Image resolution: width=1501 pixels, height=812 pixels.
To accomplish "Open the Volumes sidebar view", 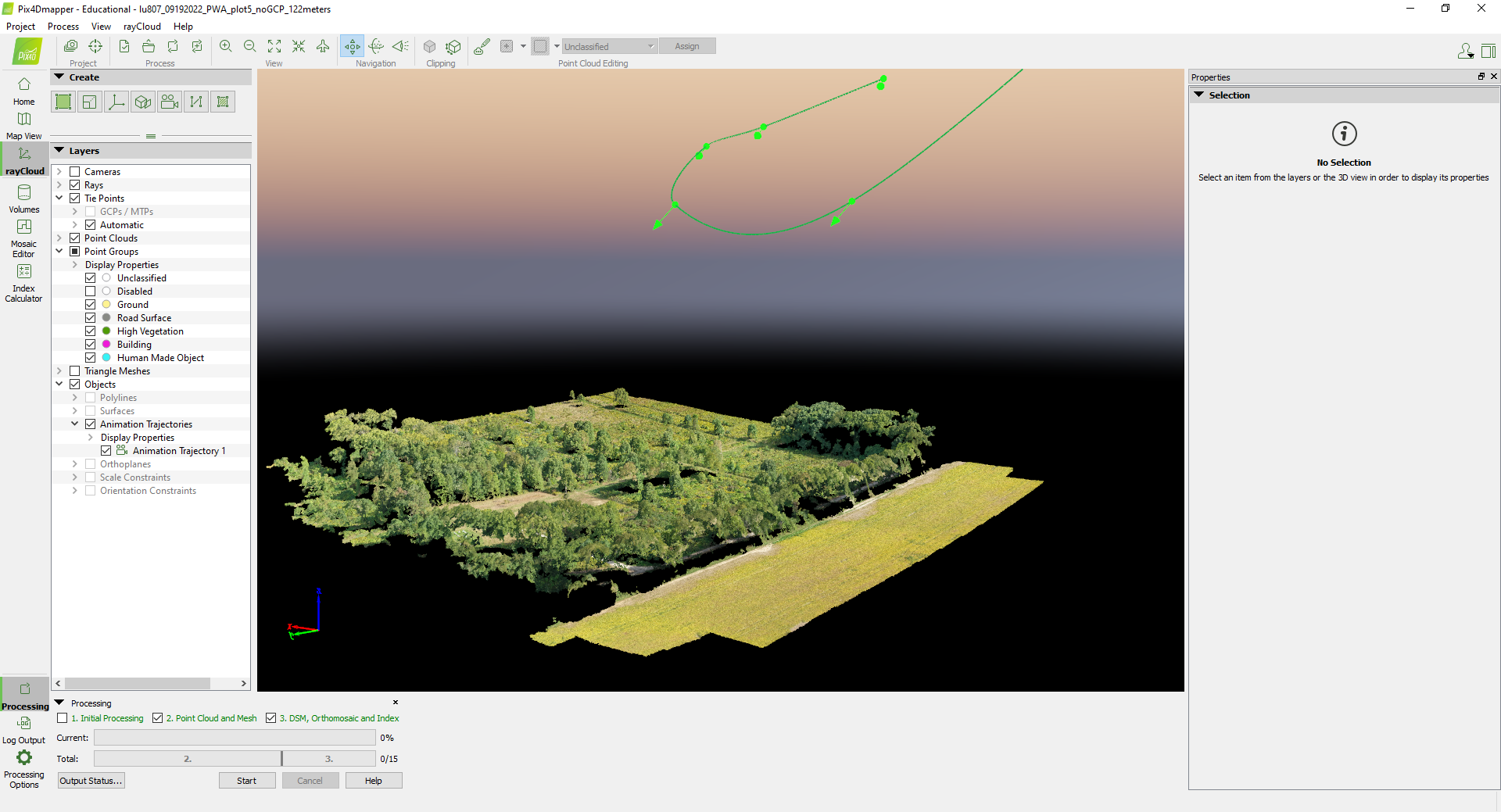I will coord(24,199).
